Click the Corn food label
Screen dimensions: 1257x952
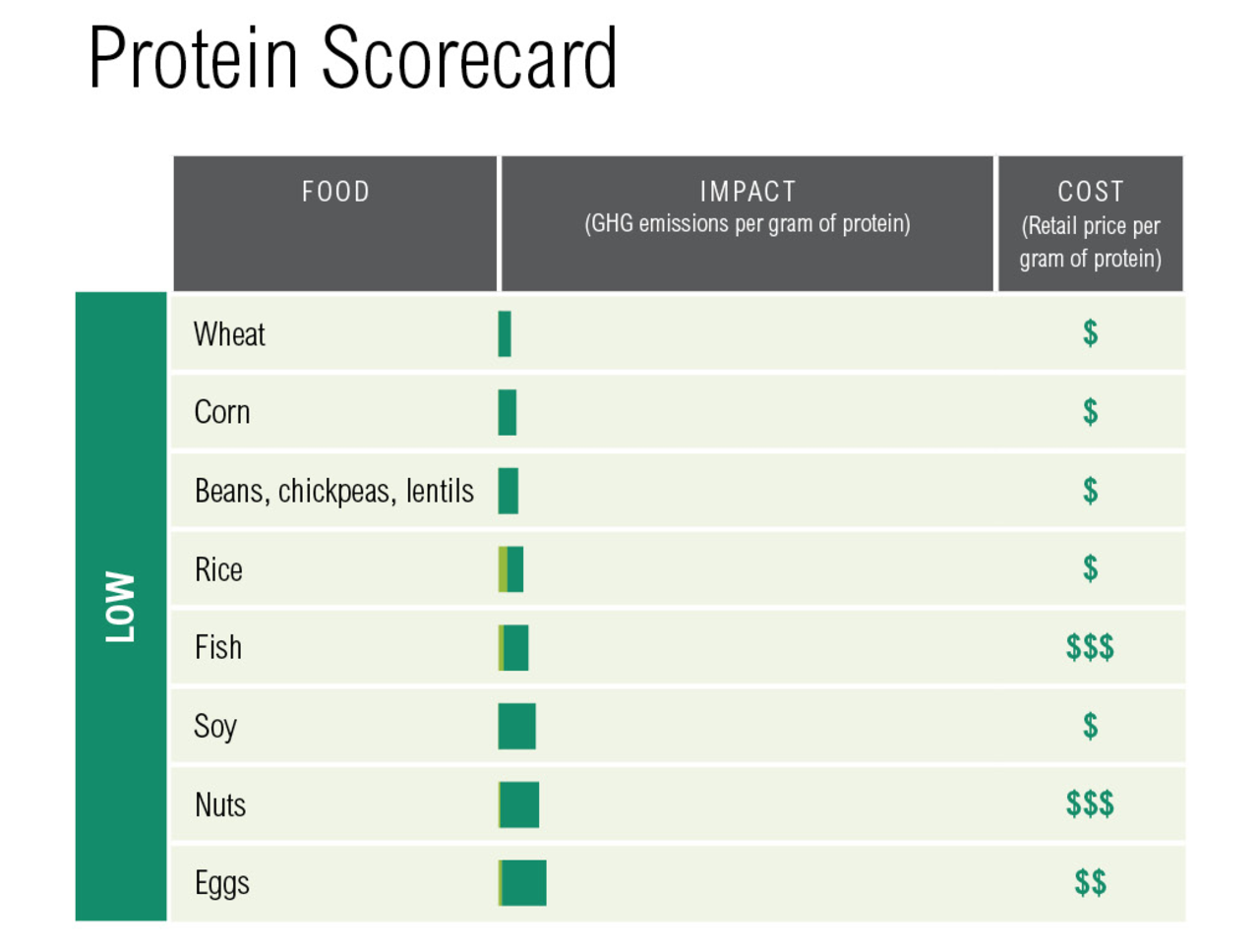pos(222,412)
